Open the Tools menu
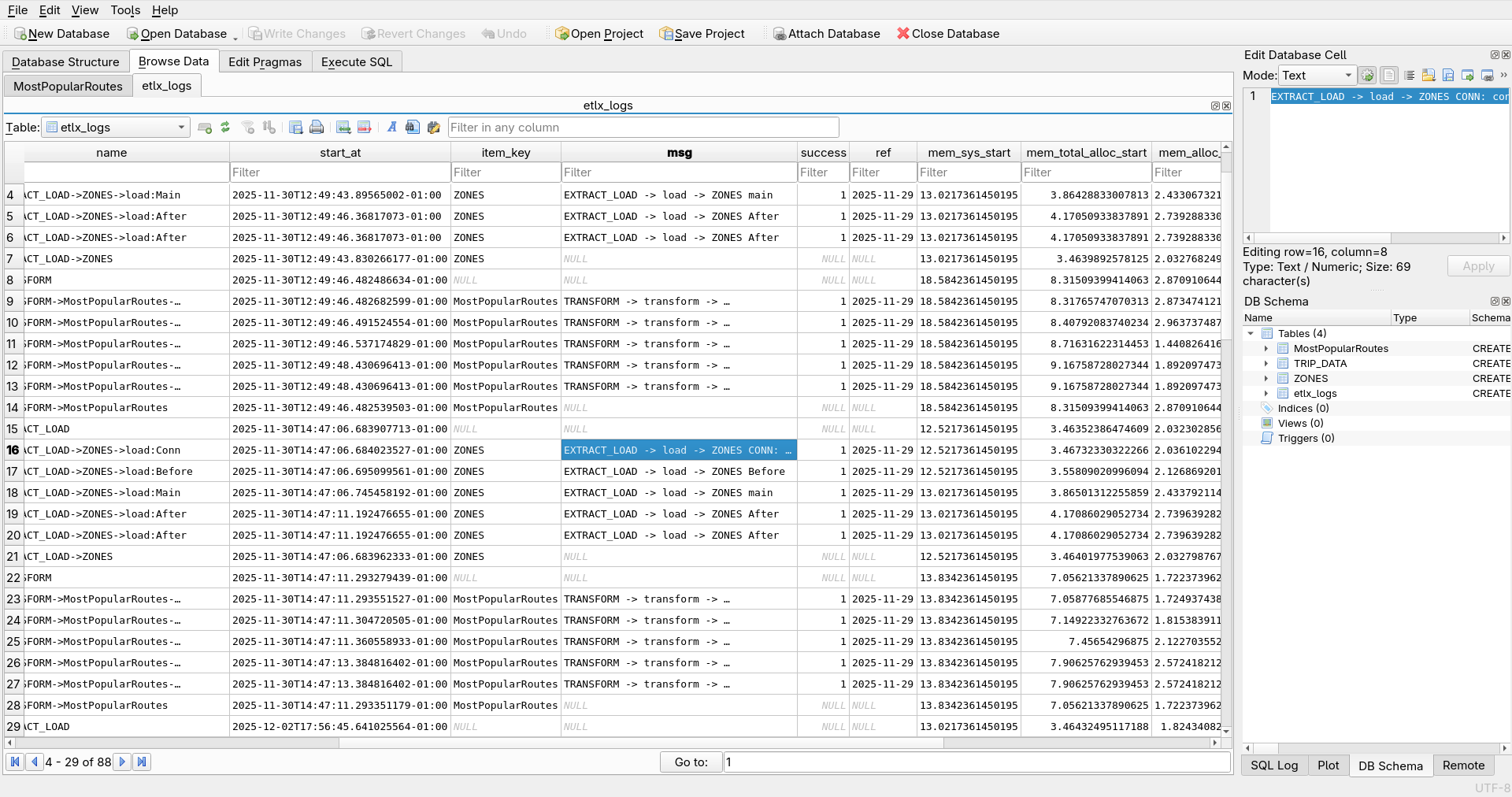This screenshot has height=797, width=1512. click(x=125, y=10)
